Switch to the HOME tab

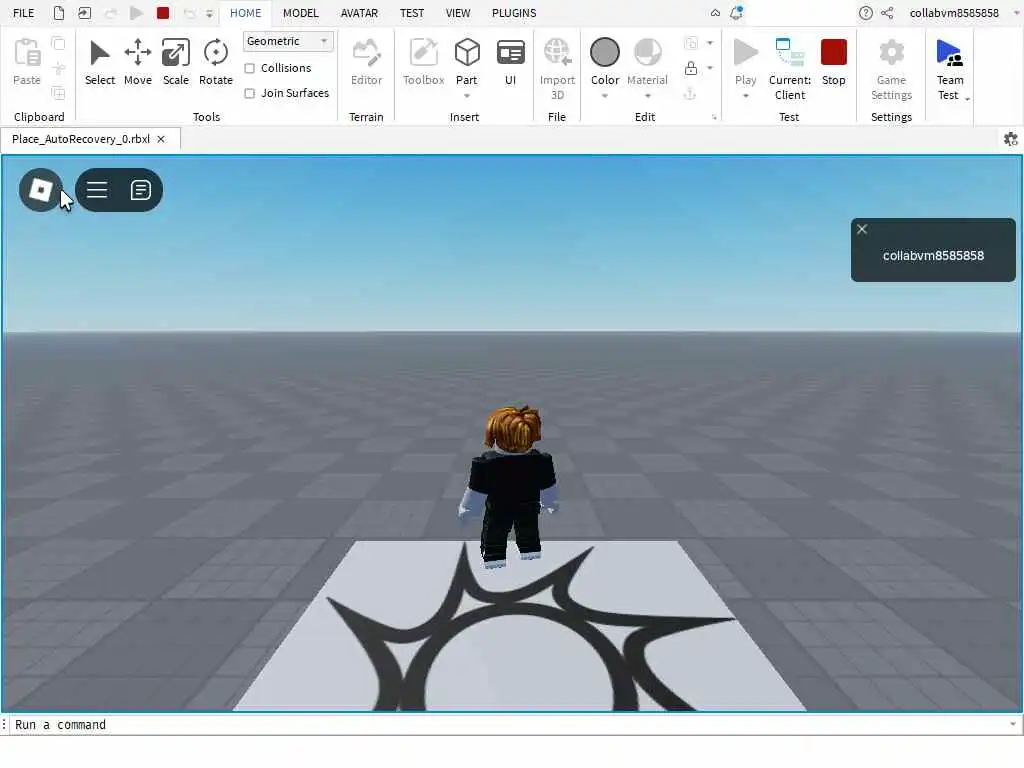246,13
